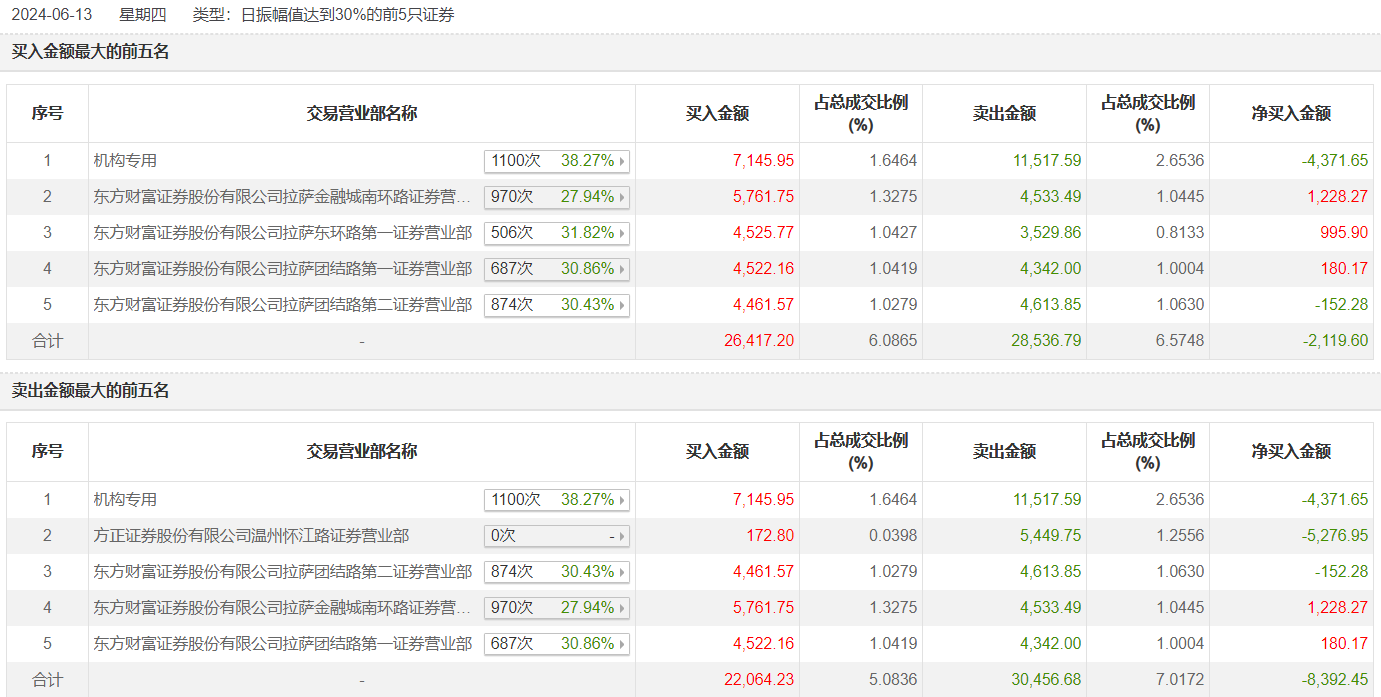Select sell amount 3,529.86
The height and width of the screenshot is (697, 1381).
pyautogui.click(x=1051, y=233)
